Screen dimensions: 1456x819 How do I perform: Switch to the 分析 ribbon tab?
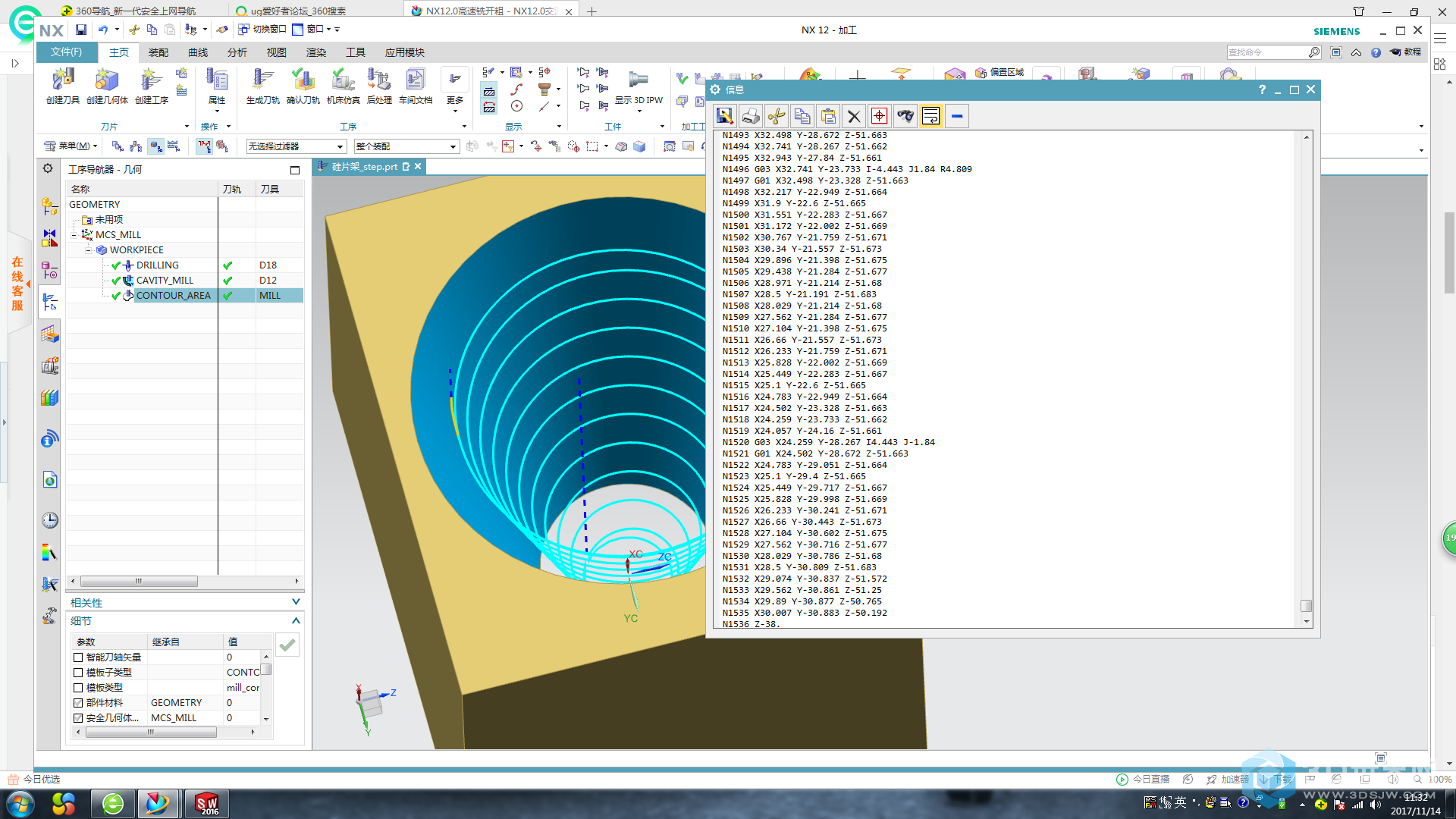[237, 52]
